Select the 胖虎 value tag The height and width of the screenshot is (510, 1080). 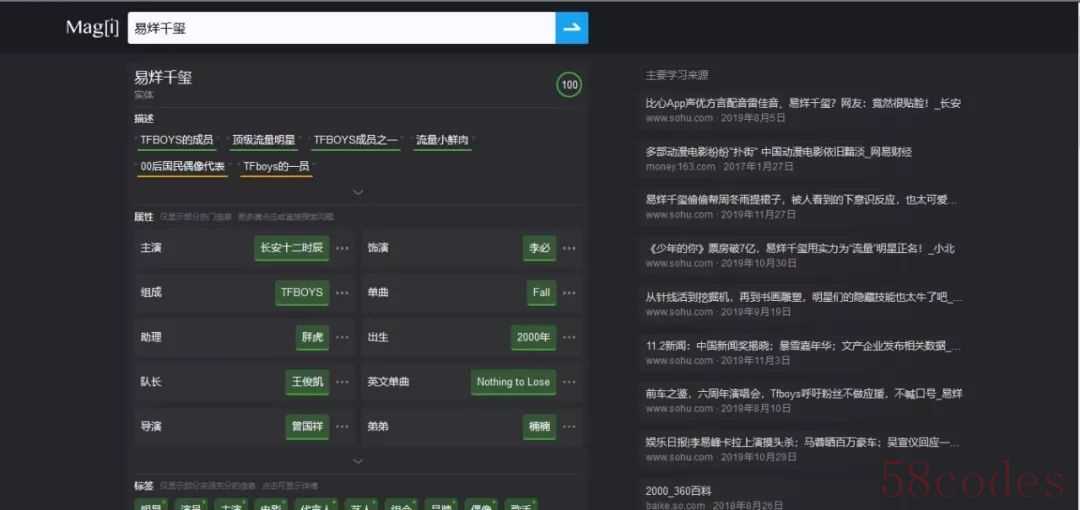coord(313,337)
